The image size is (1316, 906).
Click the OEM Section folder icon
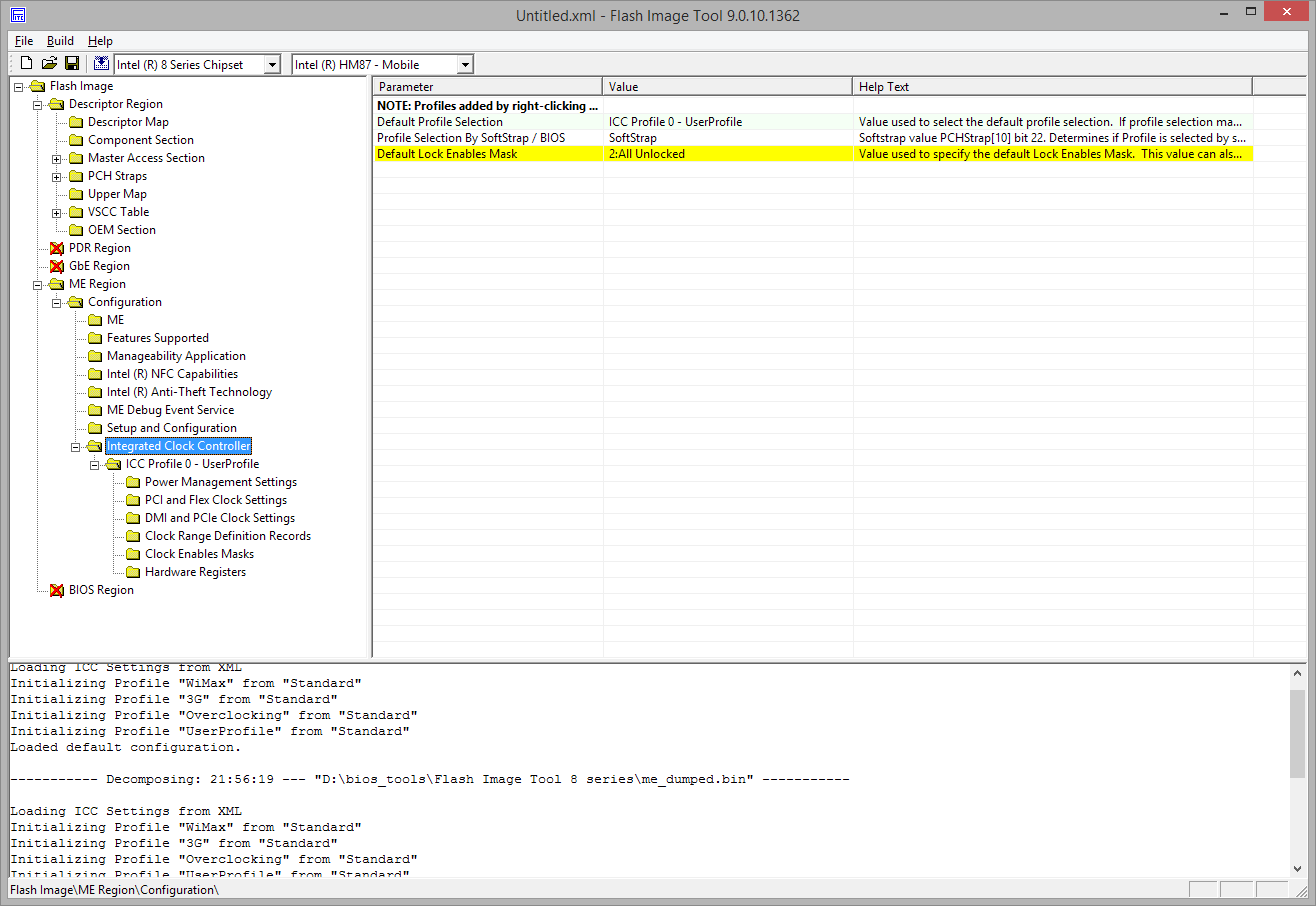coord(76,230)
